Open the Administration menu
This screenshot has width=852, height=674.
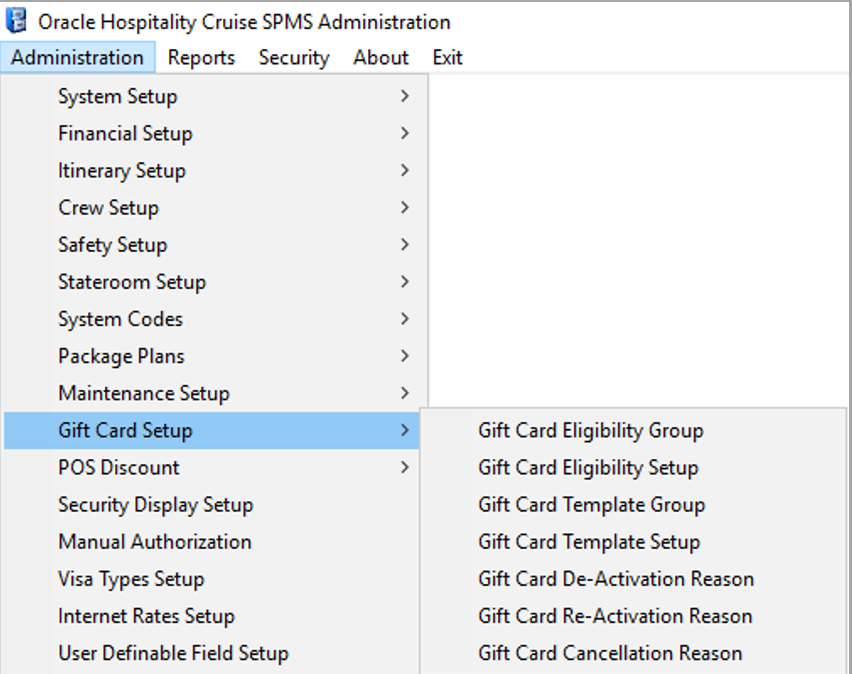click(78, 57)
